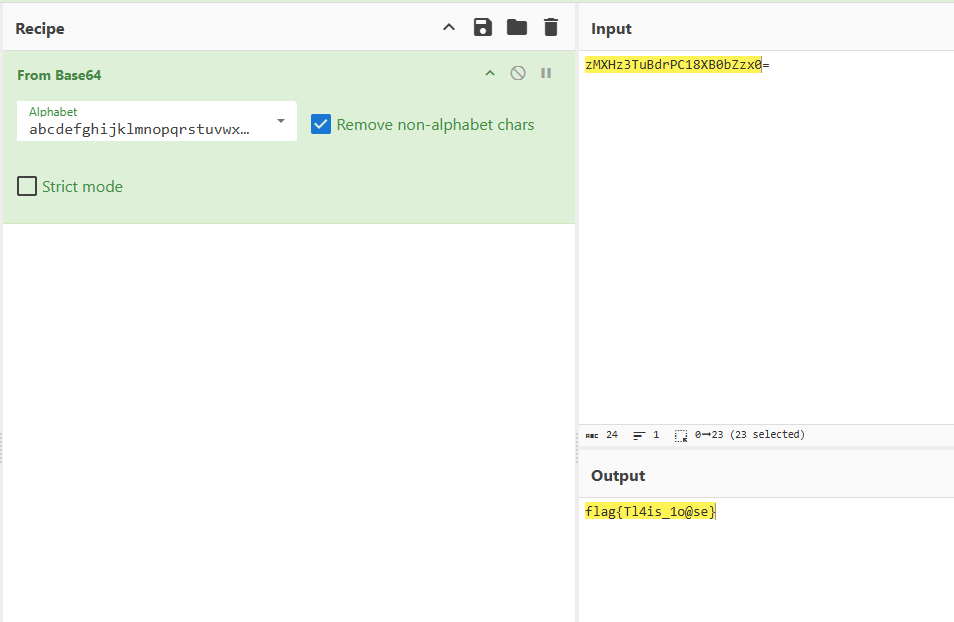Disable the From Base64 operation
This screenshot has width=954, height=622.
tap(518, 73)
